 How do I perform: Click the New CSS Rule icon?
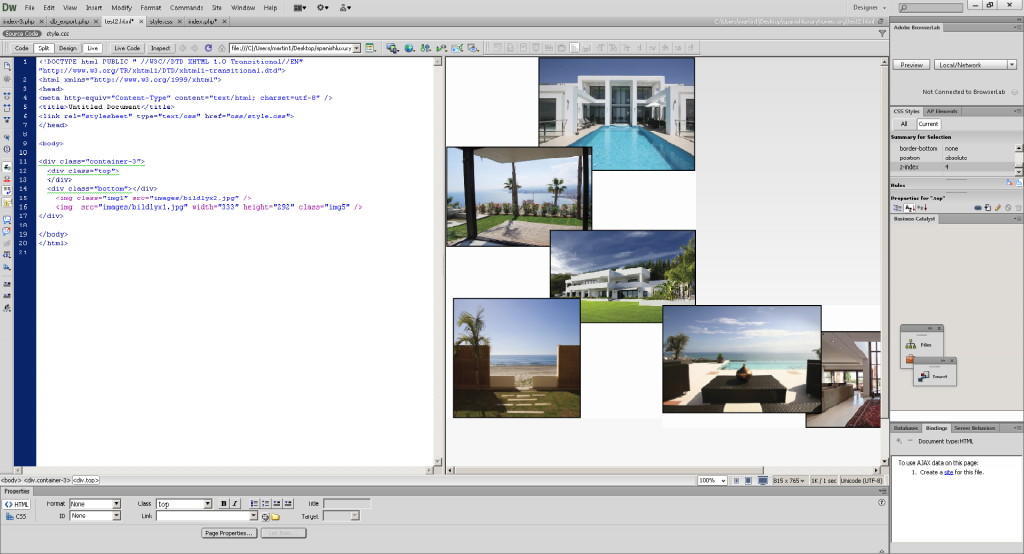[x=987, y=208]
